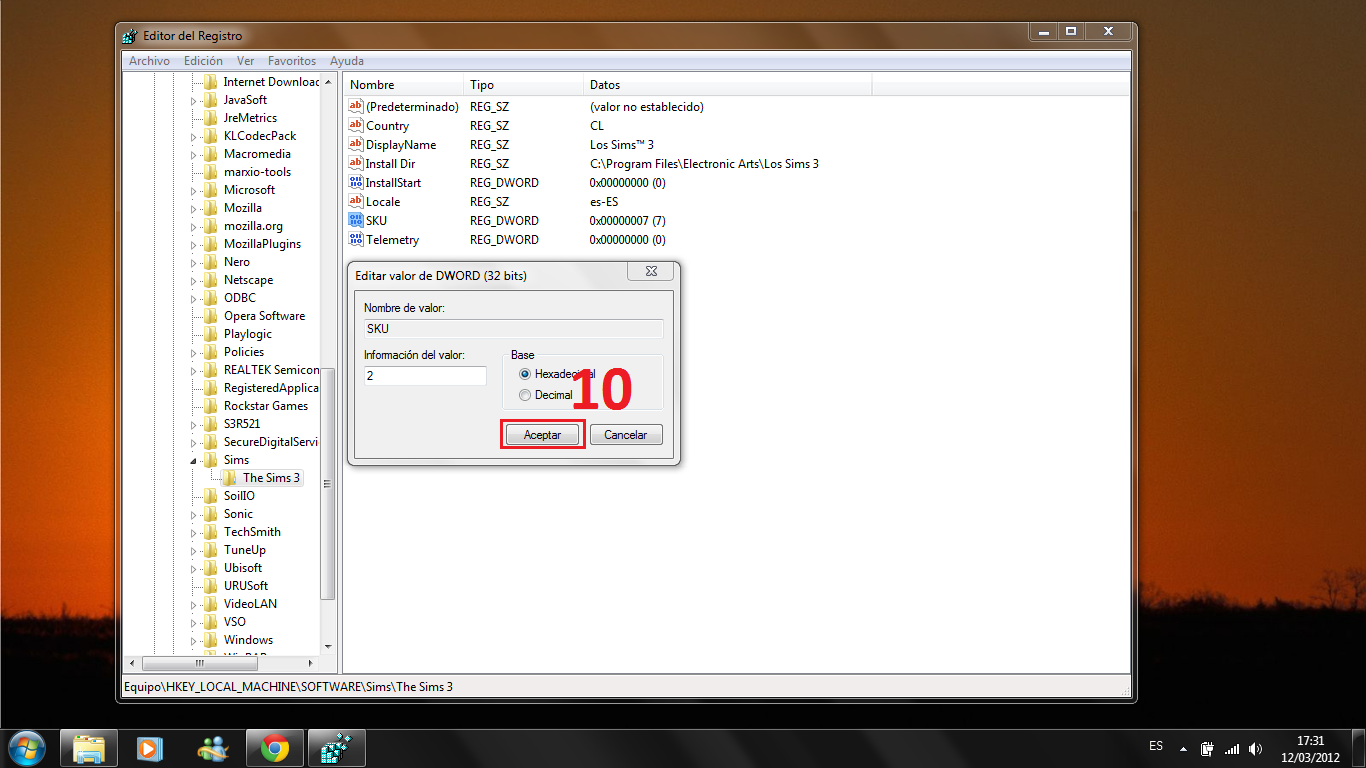
Task: Select the Install Dir string value icon
Action: (x=355, y=163)
